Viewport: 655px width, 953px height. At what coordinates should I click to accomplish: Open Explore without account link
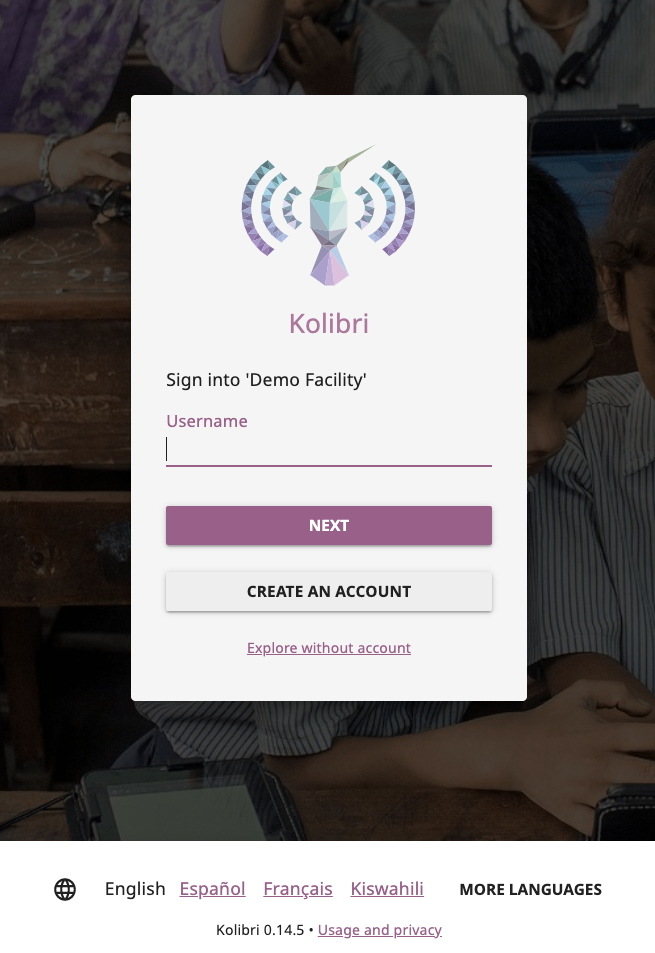pos(329,648)
